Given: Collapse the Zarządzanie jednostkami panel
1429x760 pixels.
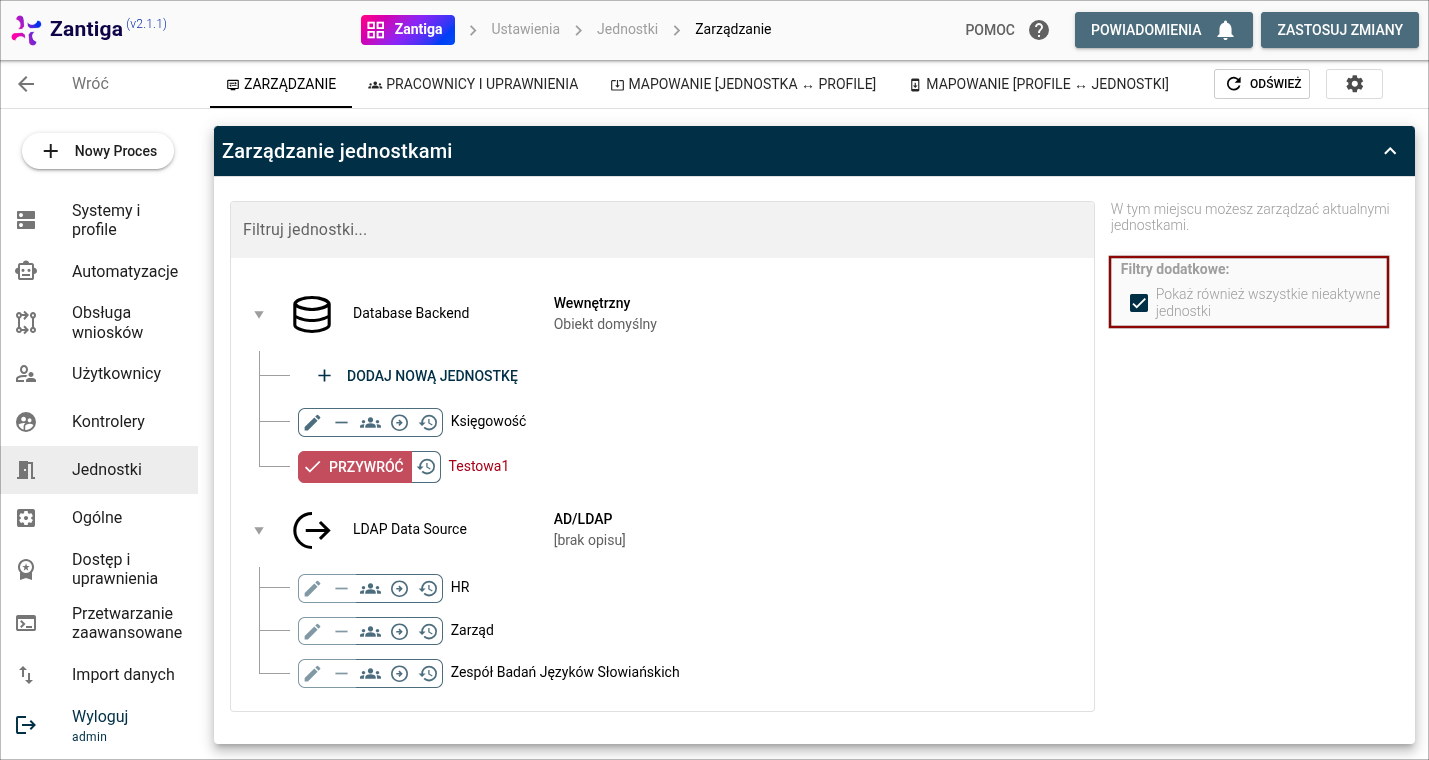Looking at the screenshot, I should pos(1389,151).
